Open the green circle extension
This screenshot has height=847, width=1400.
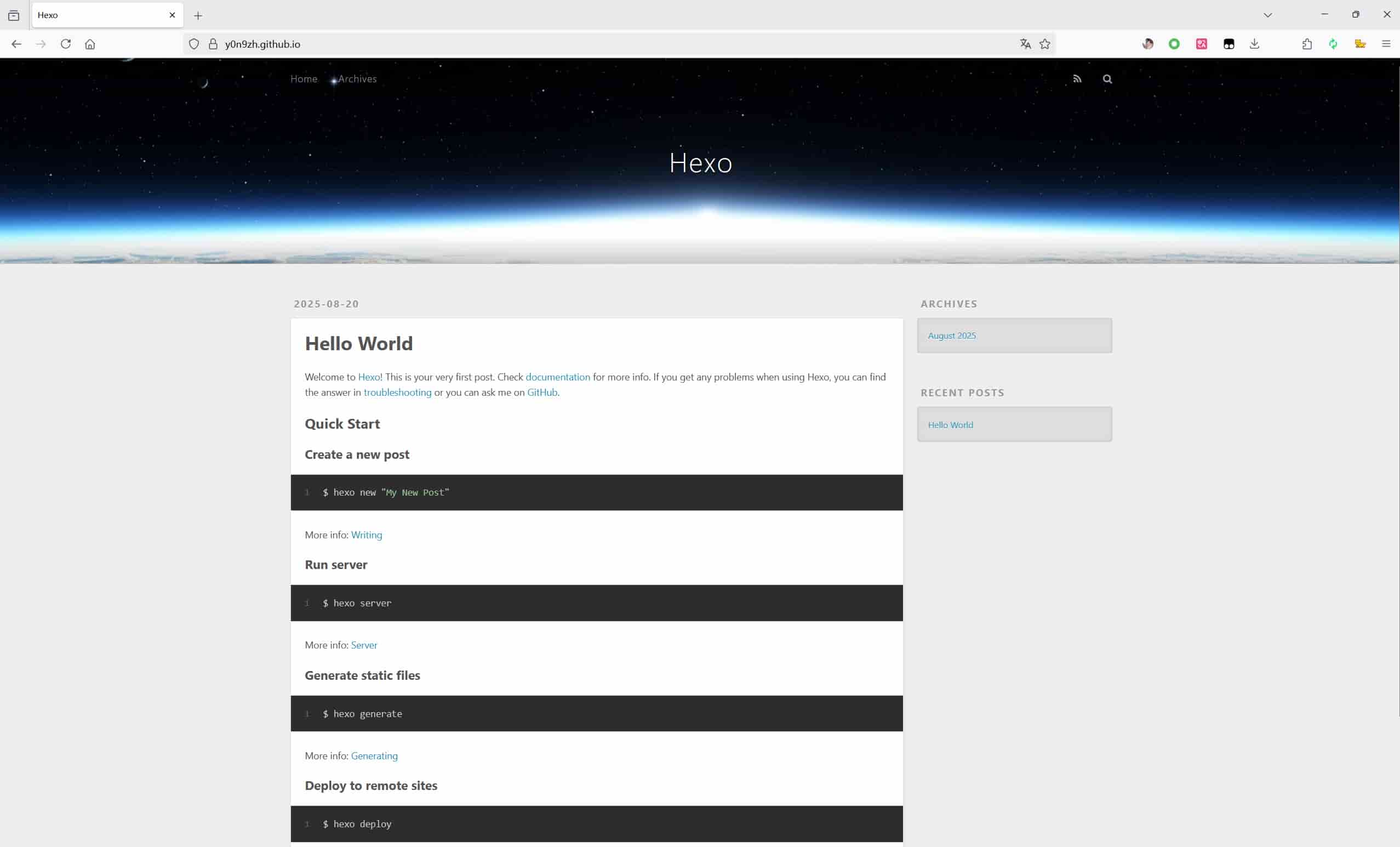point(1174,44)
